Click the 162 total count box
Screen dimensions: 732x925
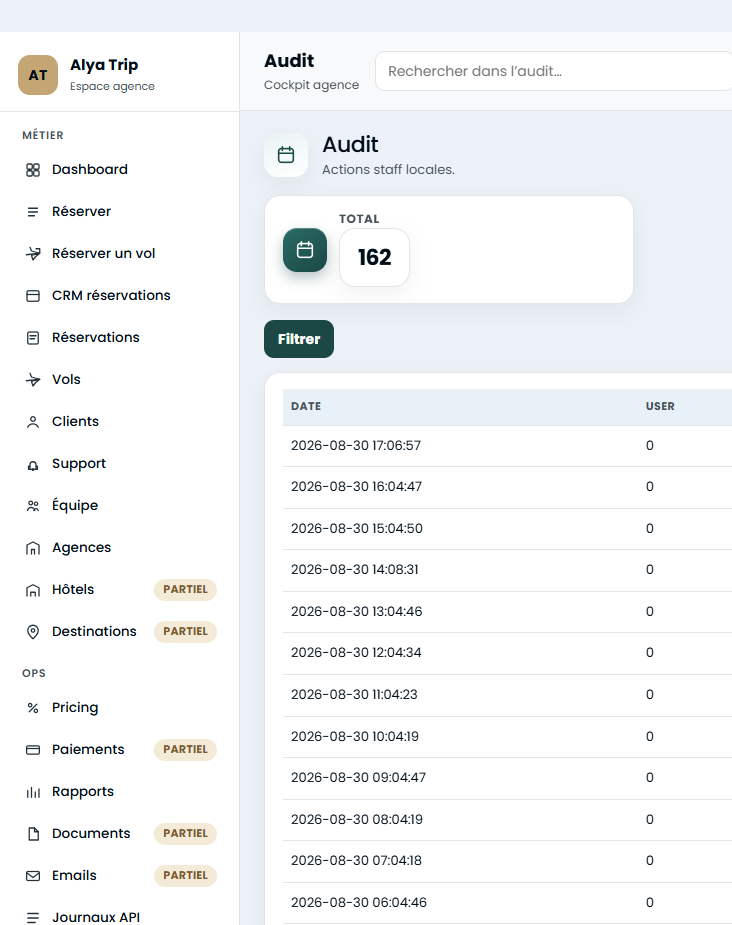point(375,257)
